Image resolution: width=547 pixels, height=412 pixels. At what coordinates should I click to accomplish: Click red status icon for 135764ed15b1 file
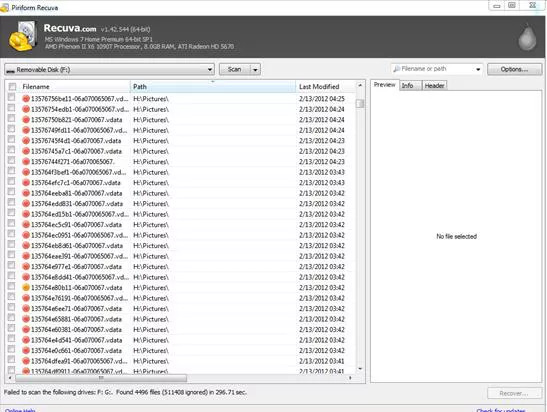pyautogui.click(x=26, y=214)
